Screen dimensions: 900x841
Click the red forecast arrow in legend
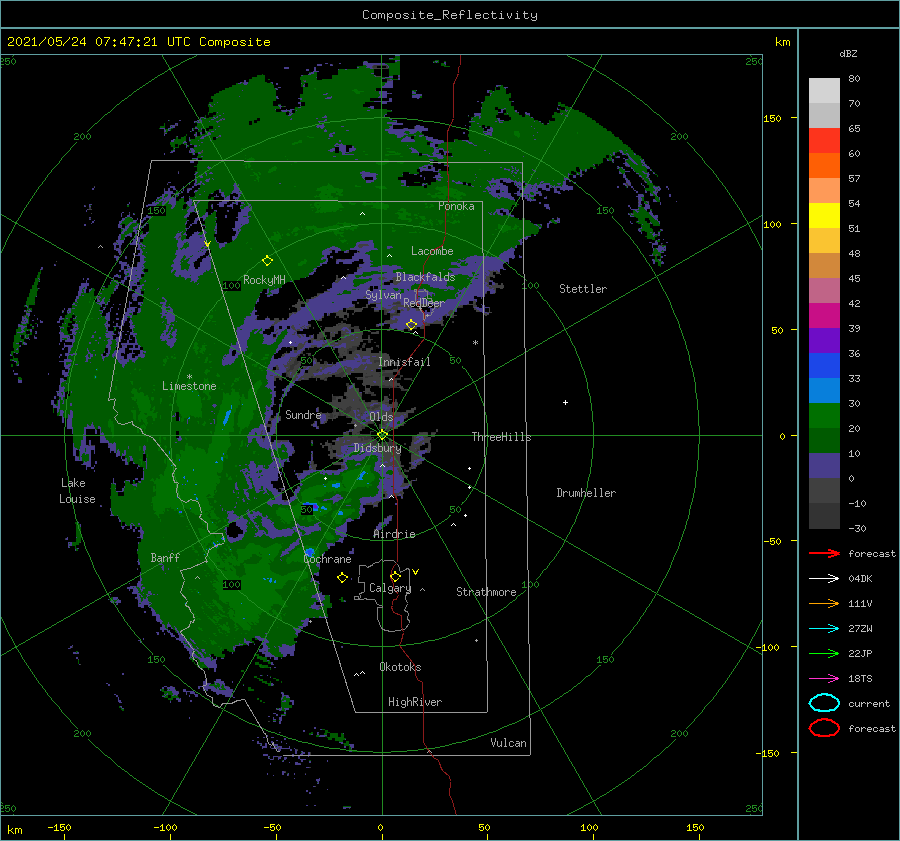pos(824,553)
